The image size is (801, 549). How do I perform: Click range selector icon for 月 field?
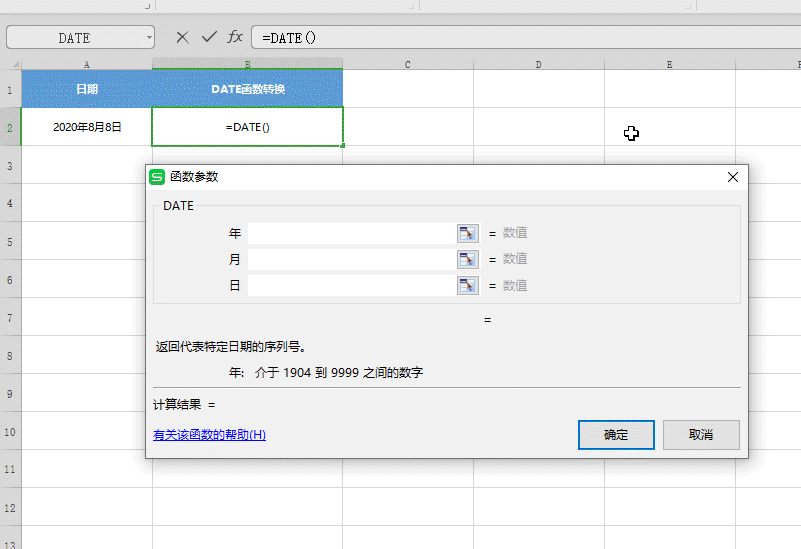pos(467,259)
